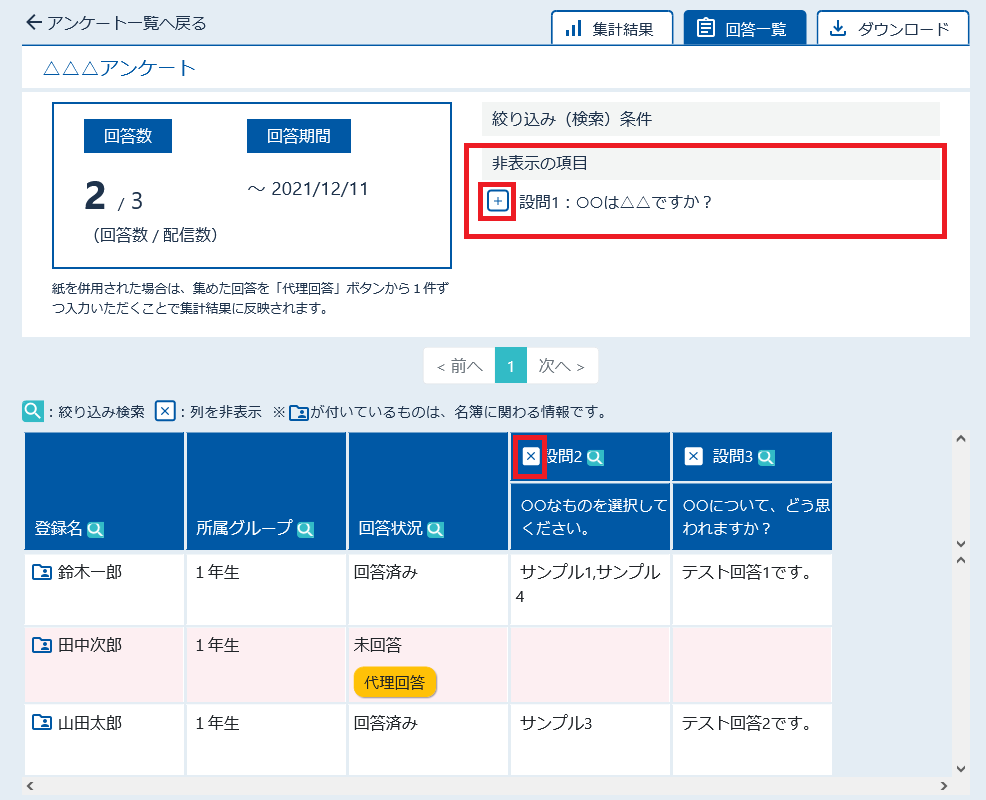The width and height of the screenshot is (986, 800).
Task: Hide the 設問2 column with X box
Action: (x=531, y=456)
